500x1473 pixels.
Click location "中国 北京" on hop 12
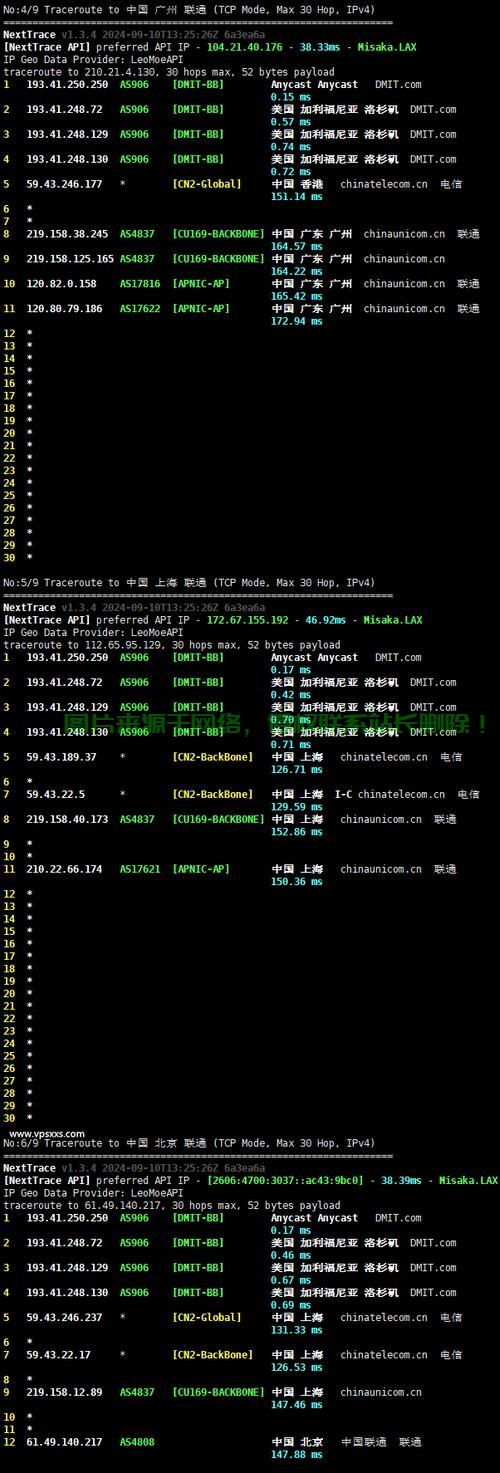coord(298,1442)
